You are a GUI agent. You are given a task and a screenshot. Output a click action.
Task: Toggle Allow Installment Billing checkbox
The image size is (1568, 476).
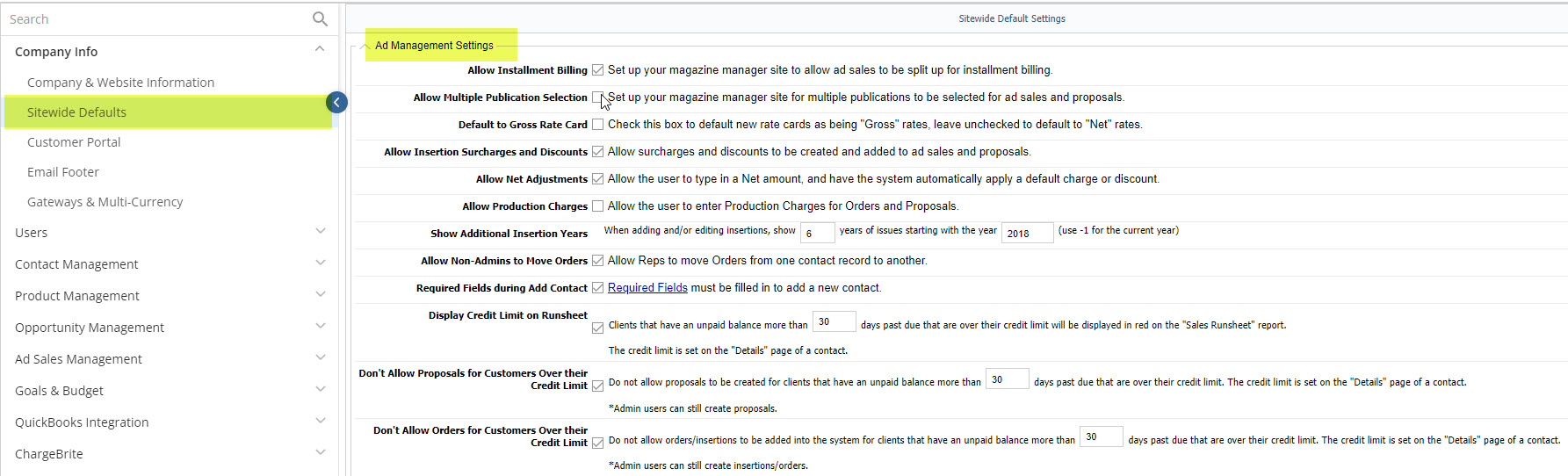tap(597, 70)
